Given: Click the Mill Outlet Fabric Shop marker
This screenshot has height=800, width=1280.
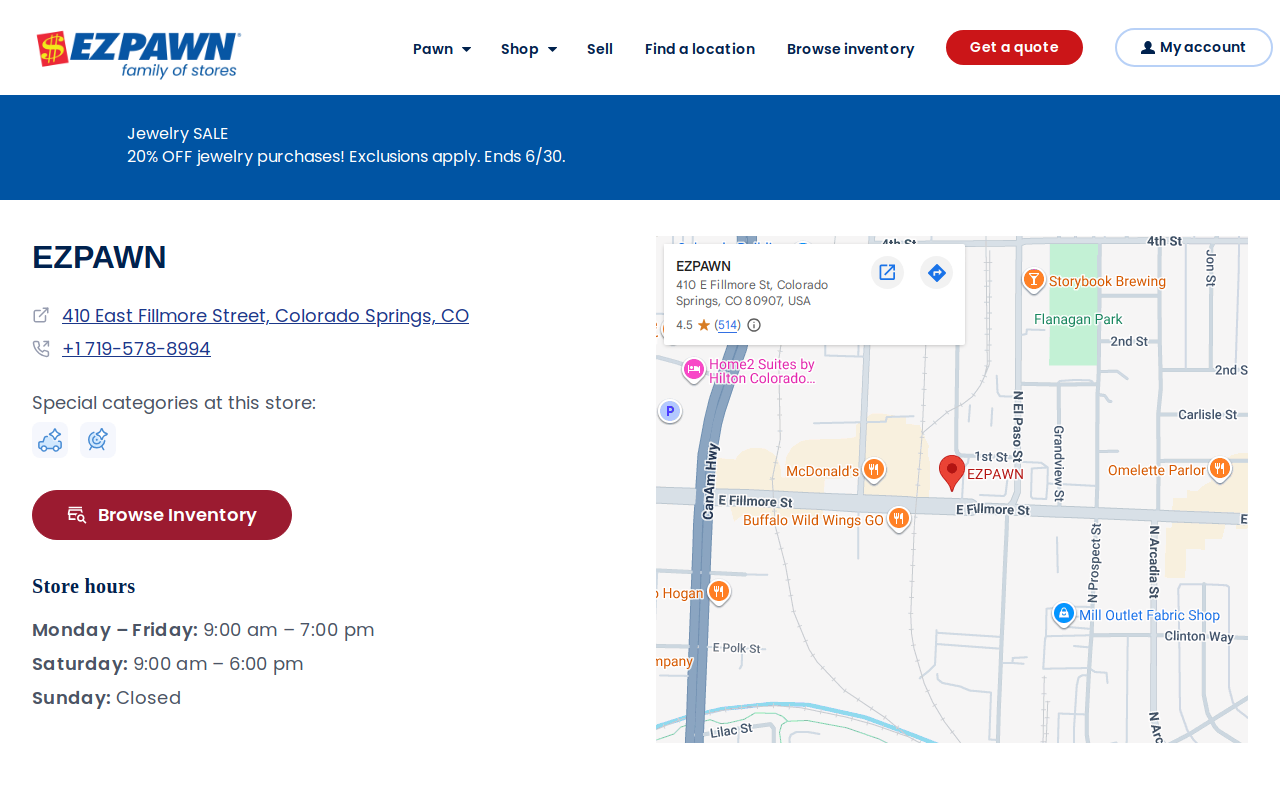Looking at the screenshot, I should click(x=1064, y=614).
